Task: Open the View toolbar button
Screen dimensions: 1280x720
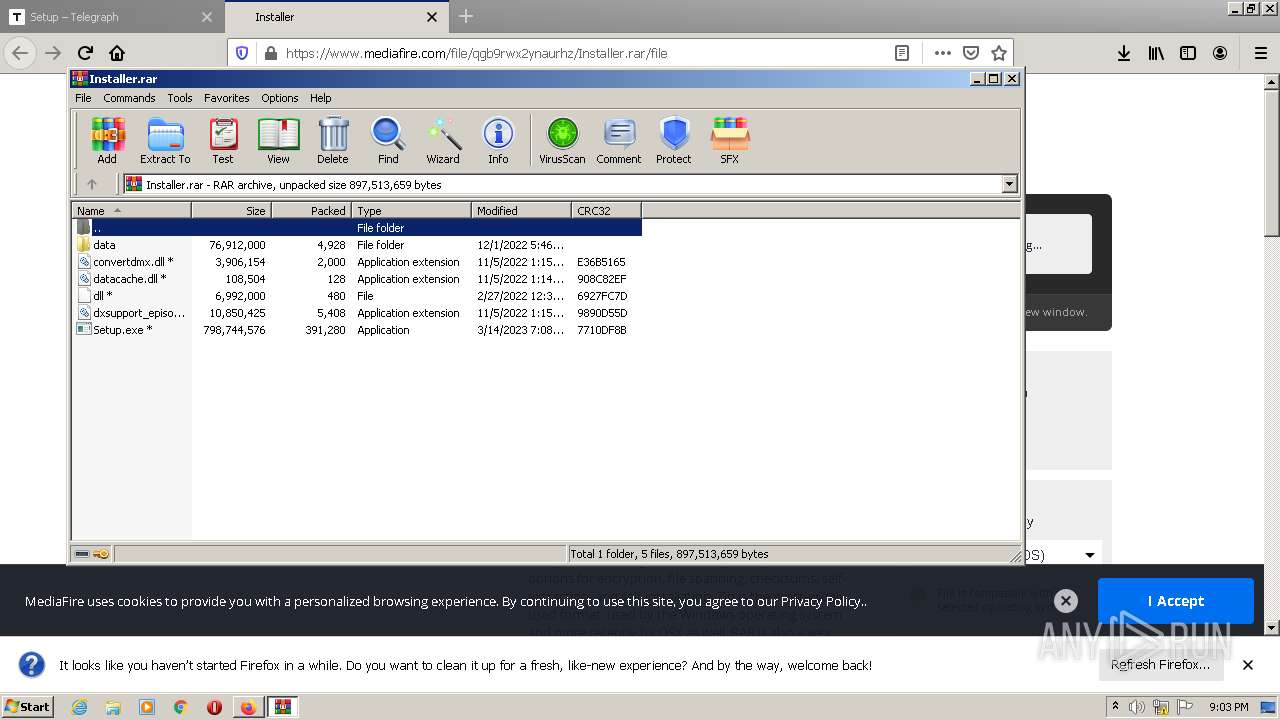Action: click(278, 140)
